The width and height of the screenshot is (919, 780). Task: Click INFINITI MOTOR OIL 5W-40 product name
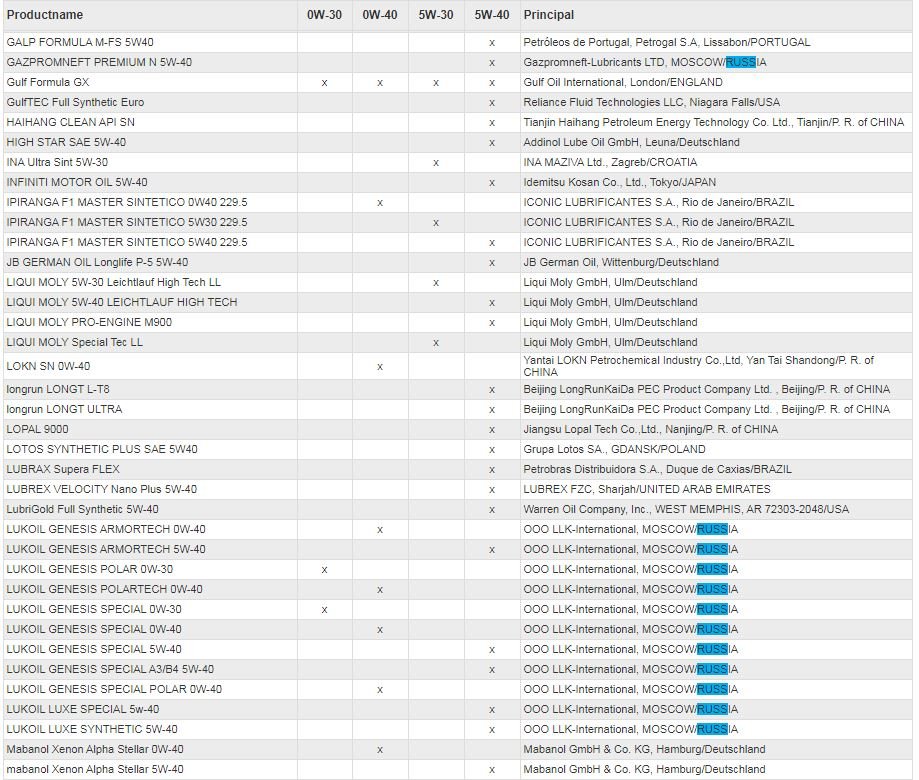(x=77, y=182)
